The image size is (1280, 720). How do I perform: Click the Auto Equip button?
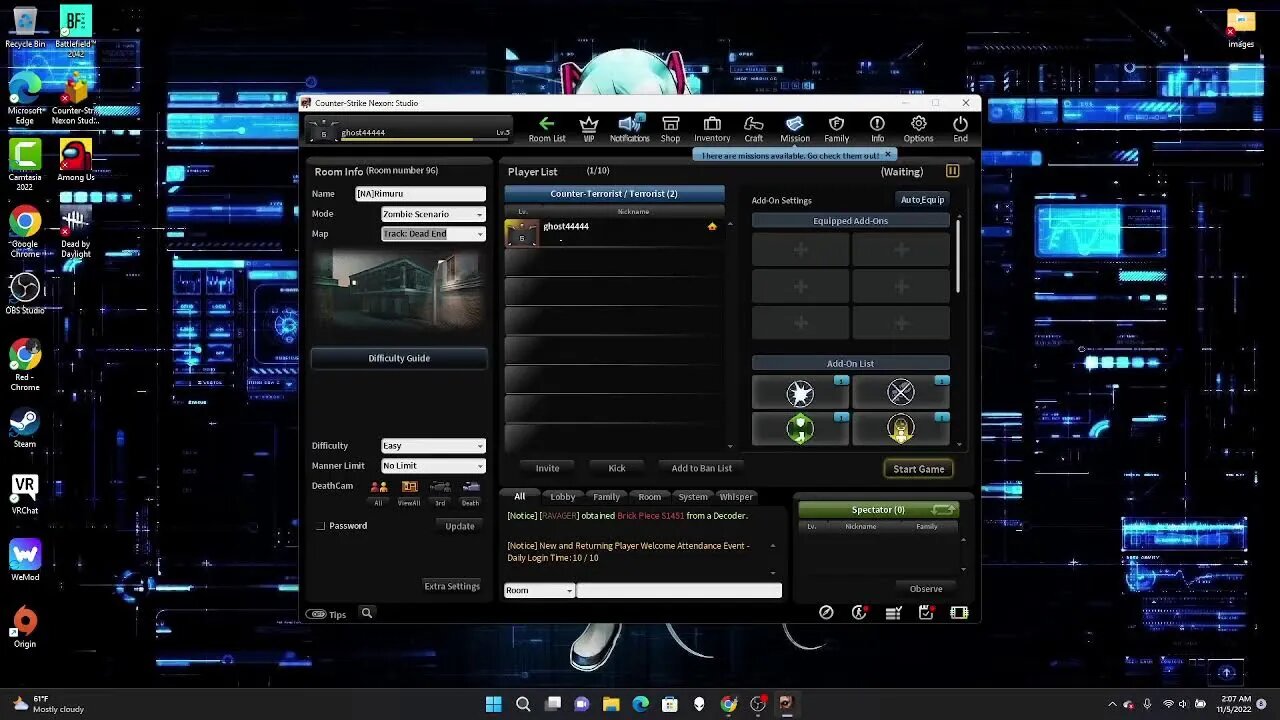pos(922,200)
